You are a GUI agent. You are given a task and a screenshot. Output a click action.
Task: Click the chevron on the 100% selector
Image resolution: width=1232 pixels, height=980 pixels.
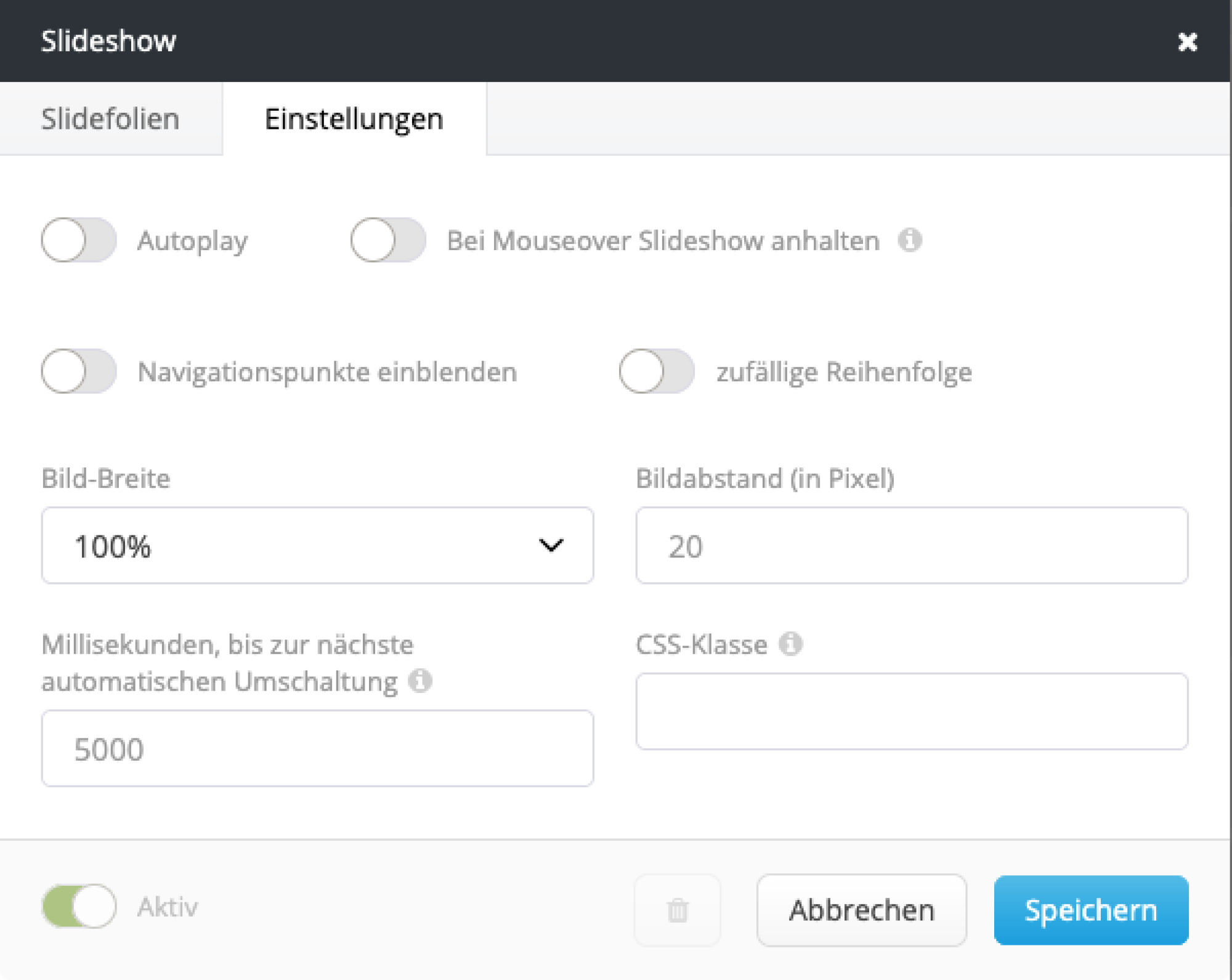550,545
